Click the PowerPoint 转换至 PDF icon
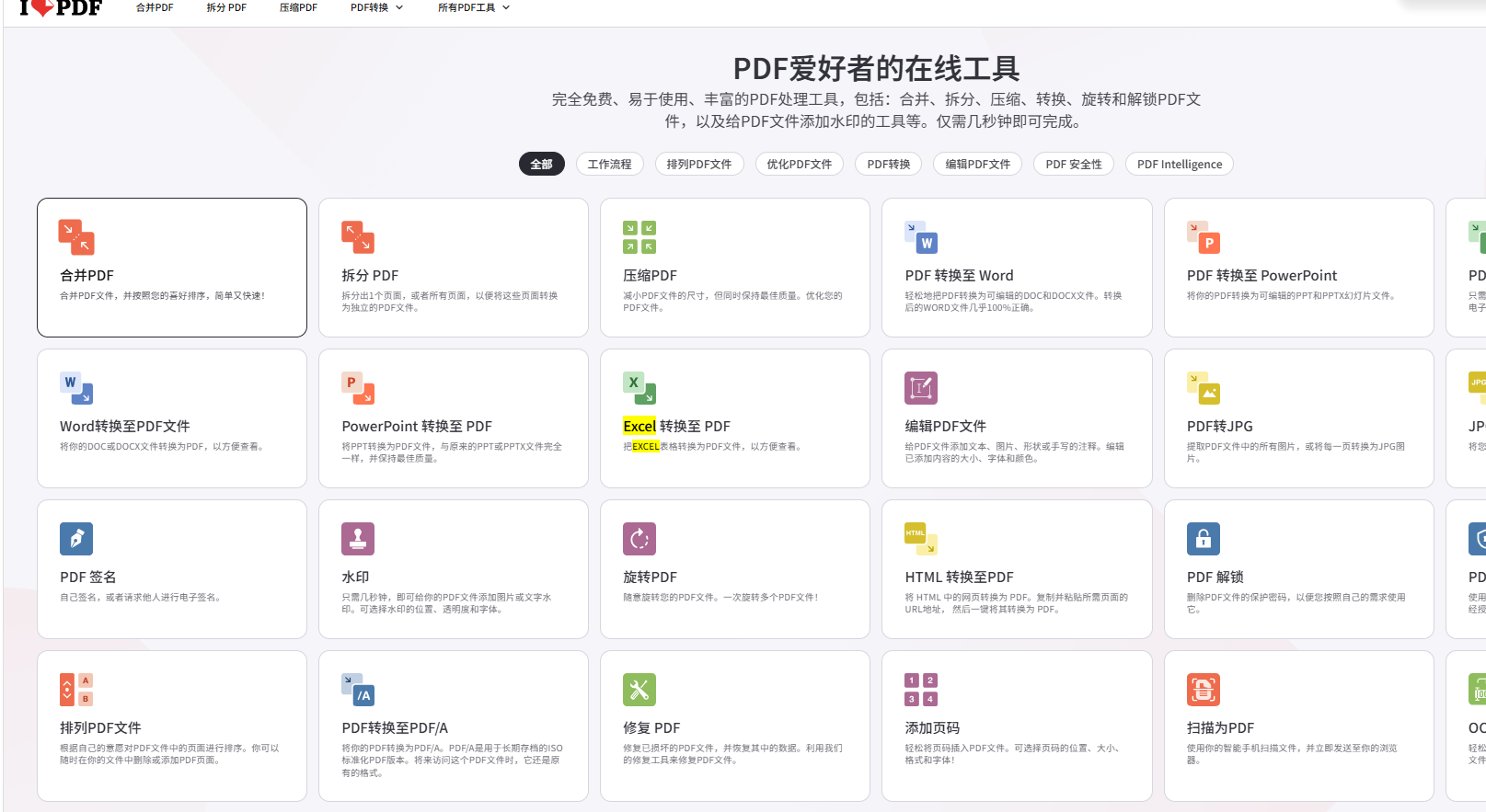The image size is (1486, 812). click(358, 388)
